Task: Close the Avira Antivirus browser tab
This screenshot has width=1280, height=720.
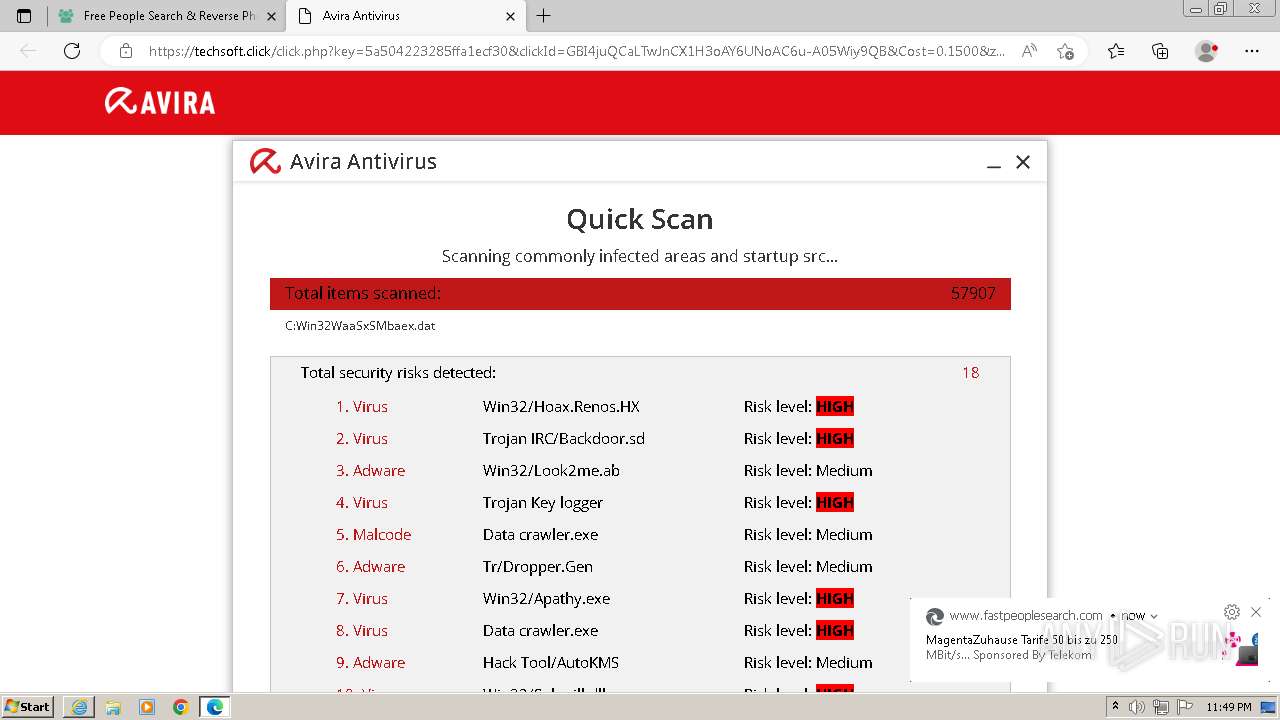Action: click(x=510, y=16)
